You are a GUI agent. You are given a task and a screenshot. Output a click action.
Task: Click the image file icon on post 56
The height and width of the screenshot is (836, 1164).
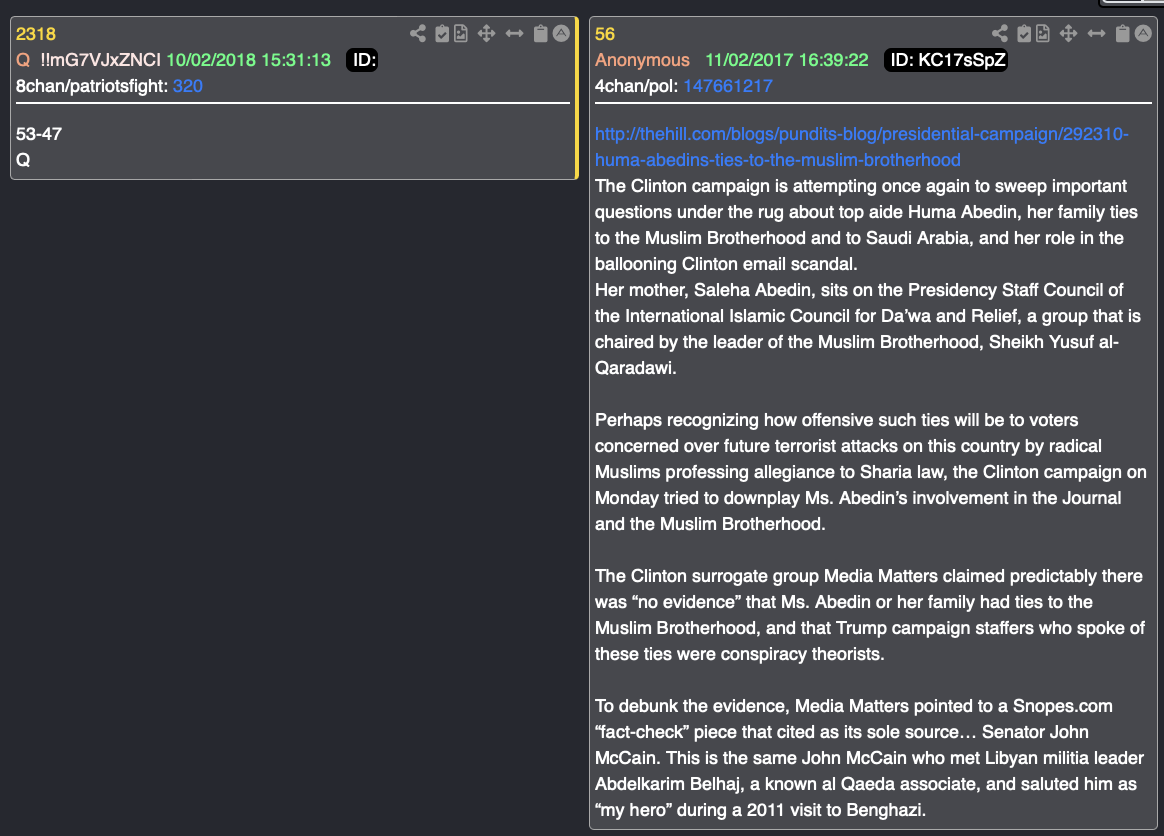1043,33
